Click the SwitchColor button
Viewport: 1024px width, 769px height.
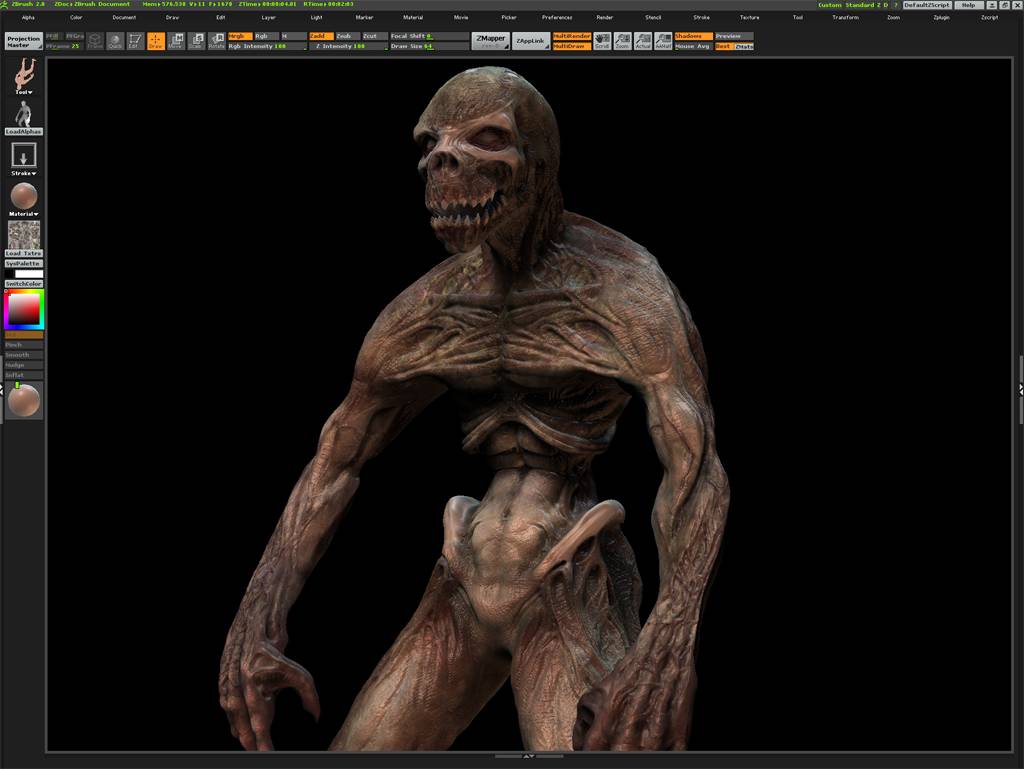(x=24, y=284)
